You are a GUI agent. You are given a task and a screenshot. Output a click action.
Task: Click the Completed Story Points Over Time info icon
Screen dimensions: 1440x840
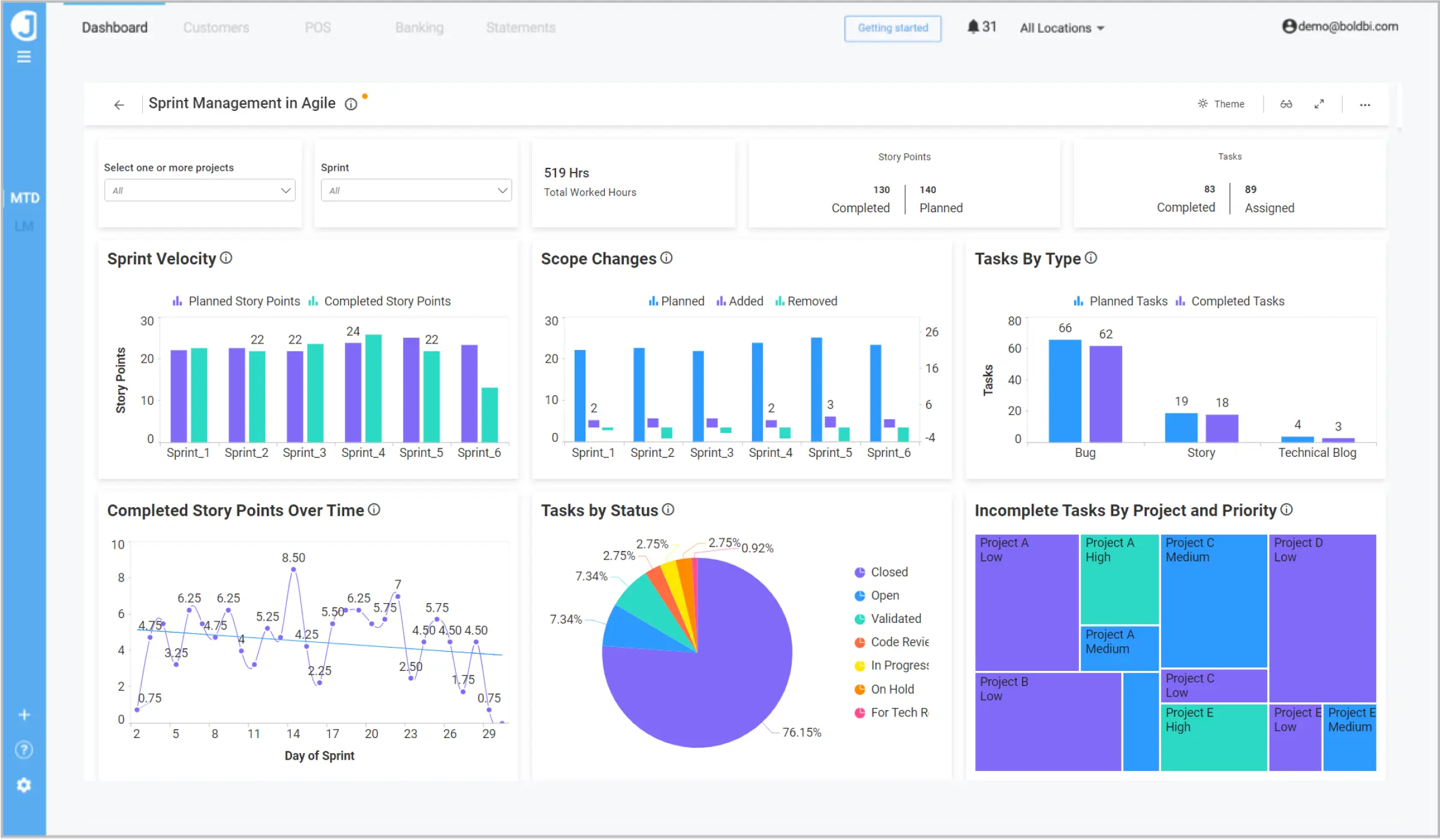coord(376,510)
